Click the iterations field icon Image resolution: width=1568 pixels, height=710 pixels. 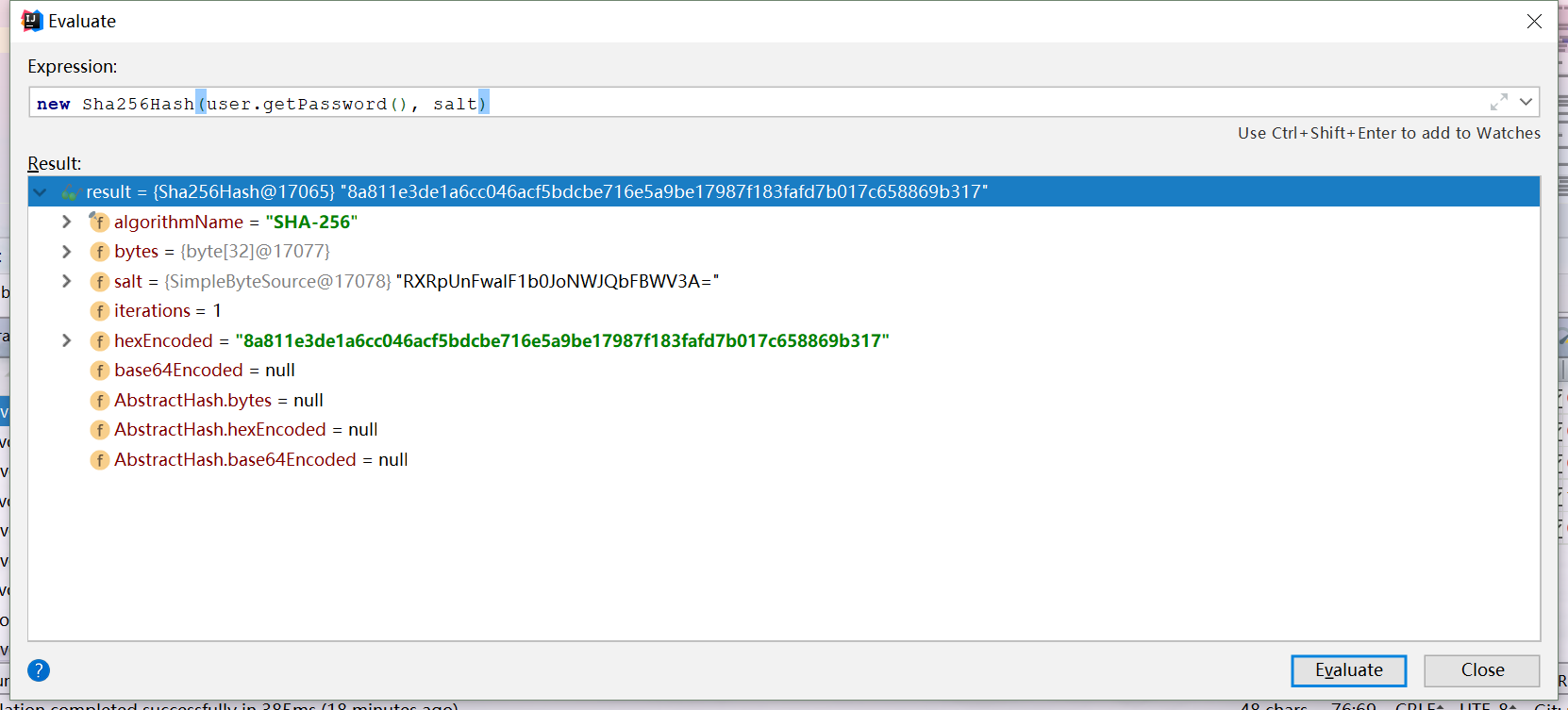99,311
